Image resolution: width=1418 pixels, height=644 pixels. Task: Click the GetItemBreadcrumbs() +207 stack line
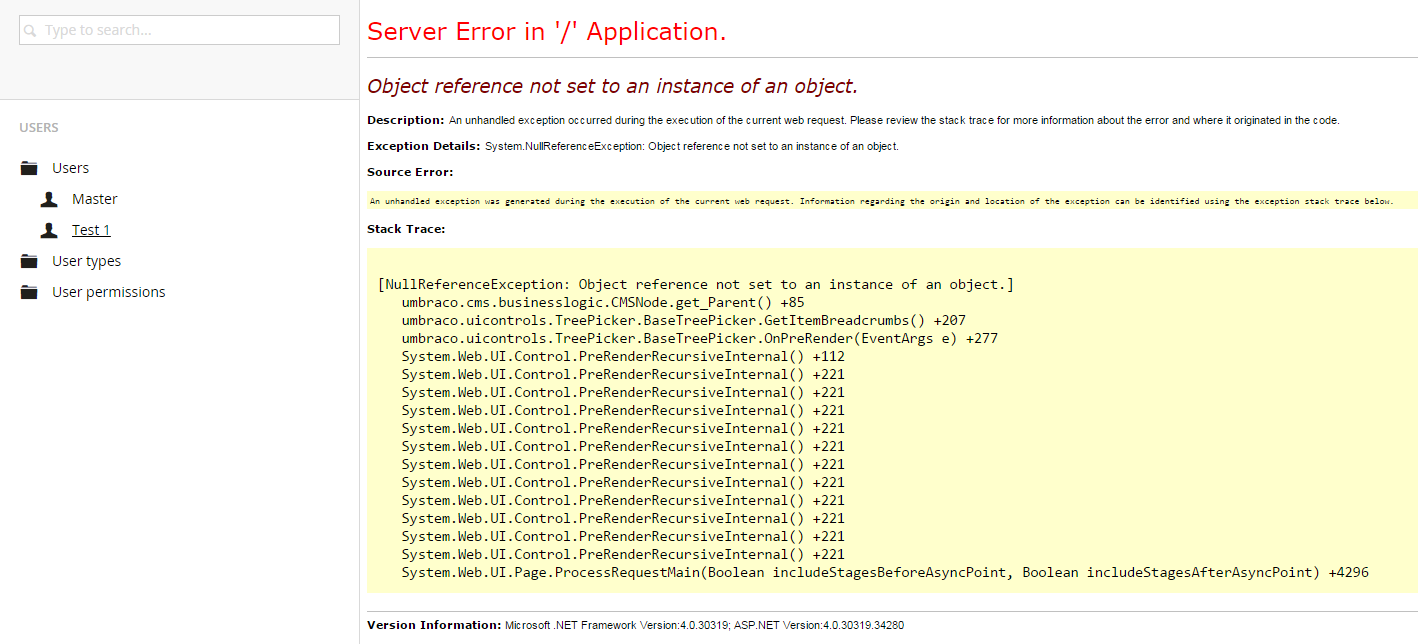tap(684, 320)
